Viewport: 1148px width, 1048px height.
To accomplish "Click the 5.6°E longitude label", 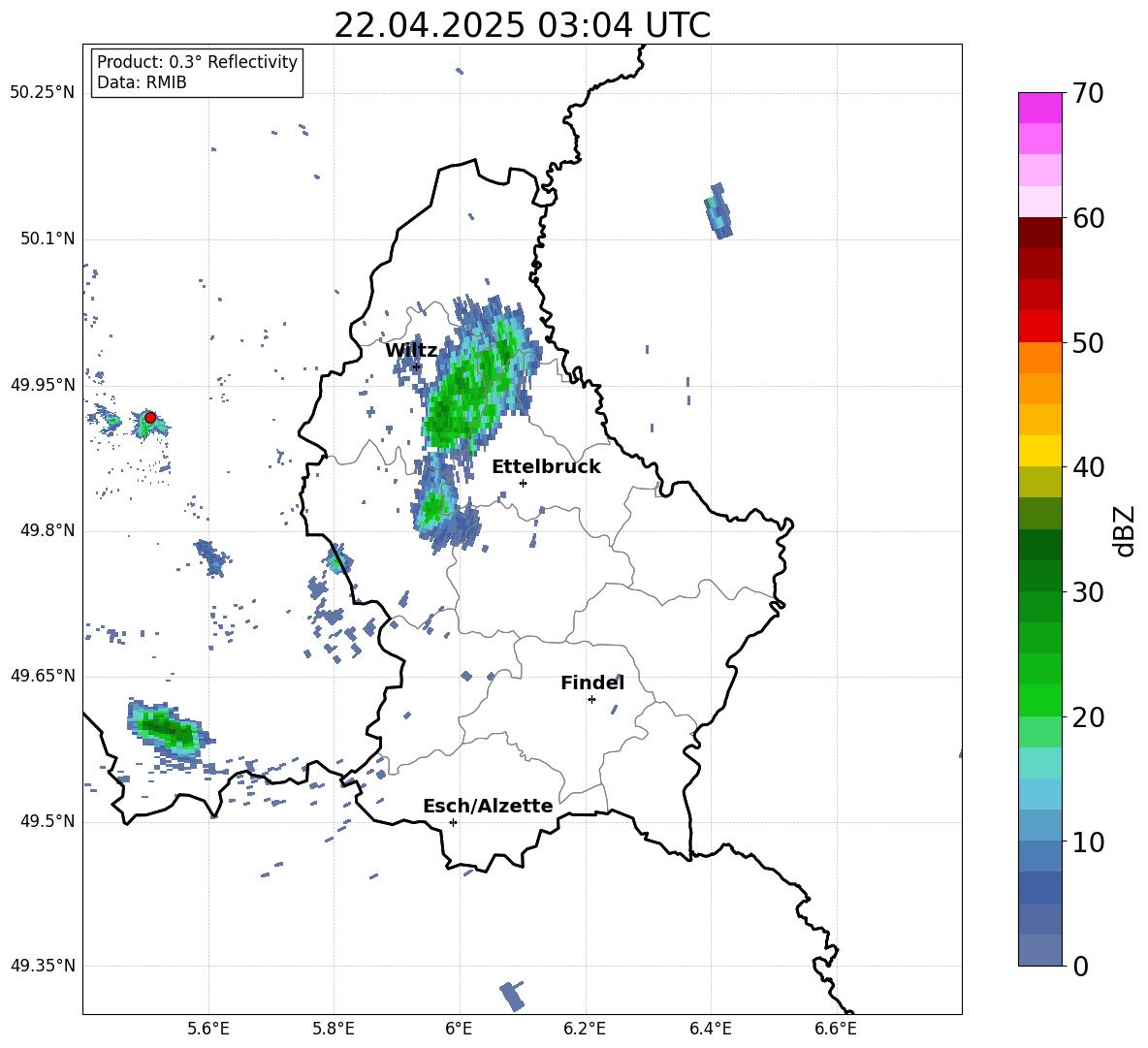I will [x=207, y=1029].
